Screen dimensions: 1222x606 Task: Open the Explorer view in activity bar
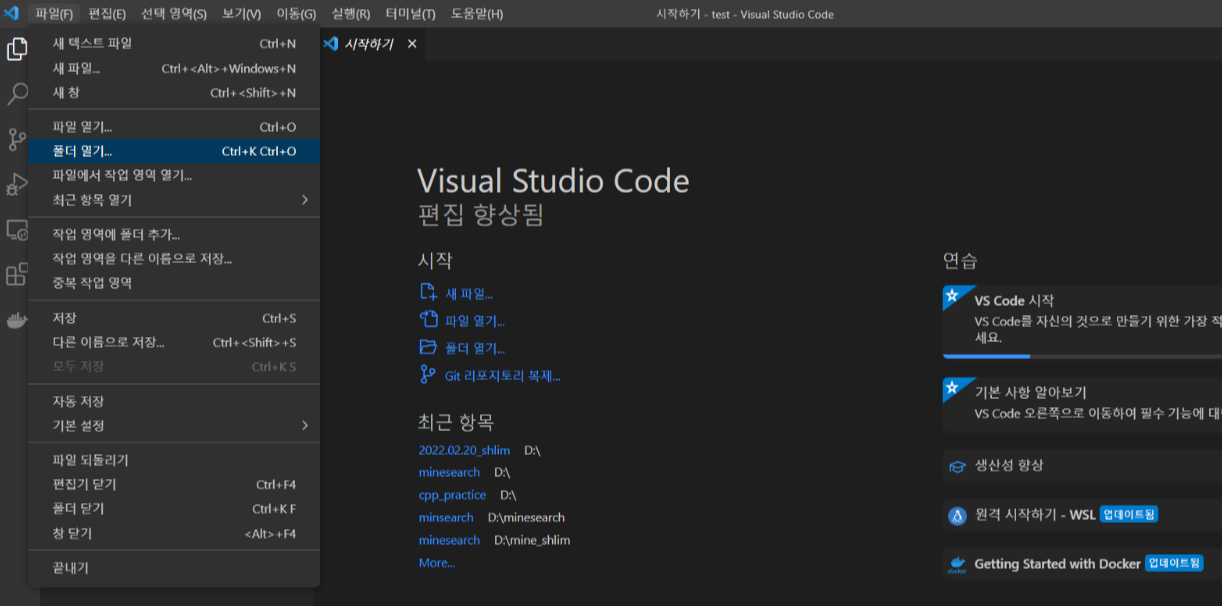[17, 49]
